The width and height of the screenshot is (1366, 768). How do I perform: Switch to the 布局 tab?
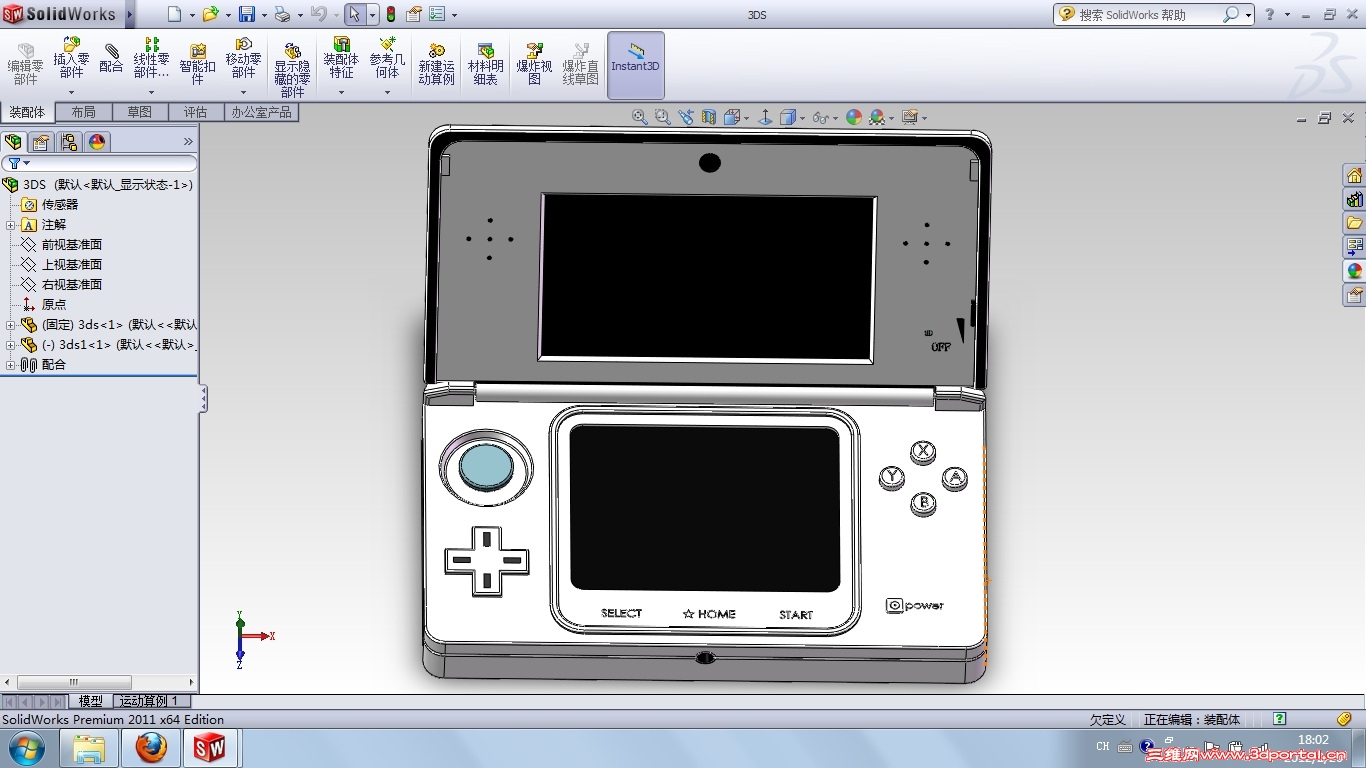click(83, 112)
